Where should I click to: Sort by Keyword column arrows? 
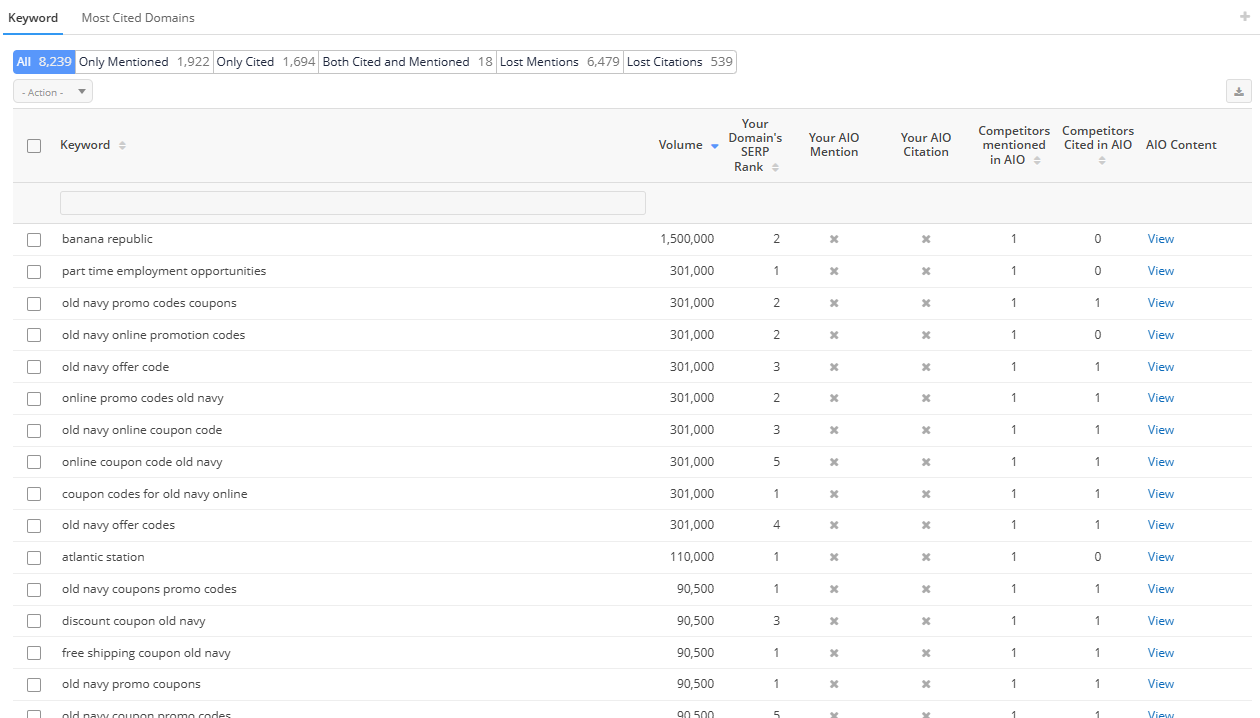pos(122,146)
